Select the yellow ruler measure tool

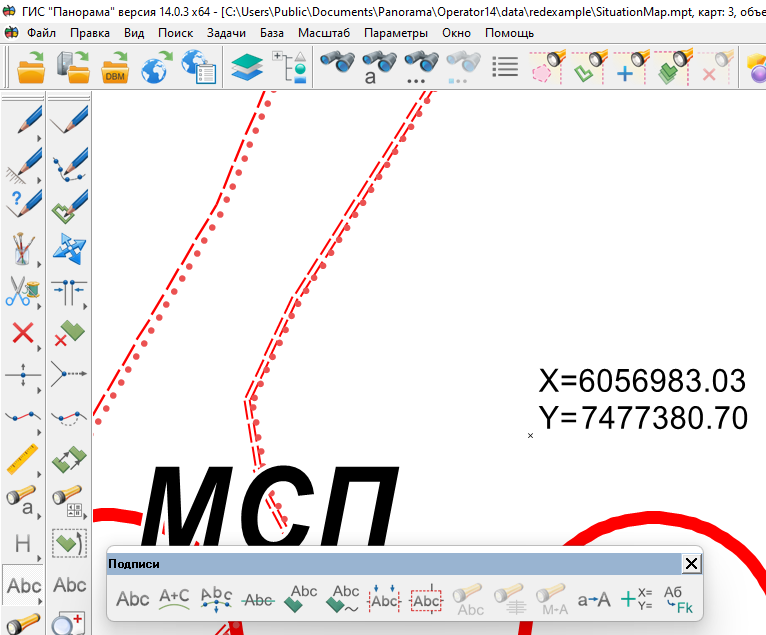tap(22, 459)
